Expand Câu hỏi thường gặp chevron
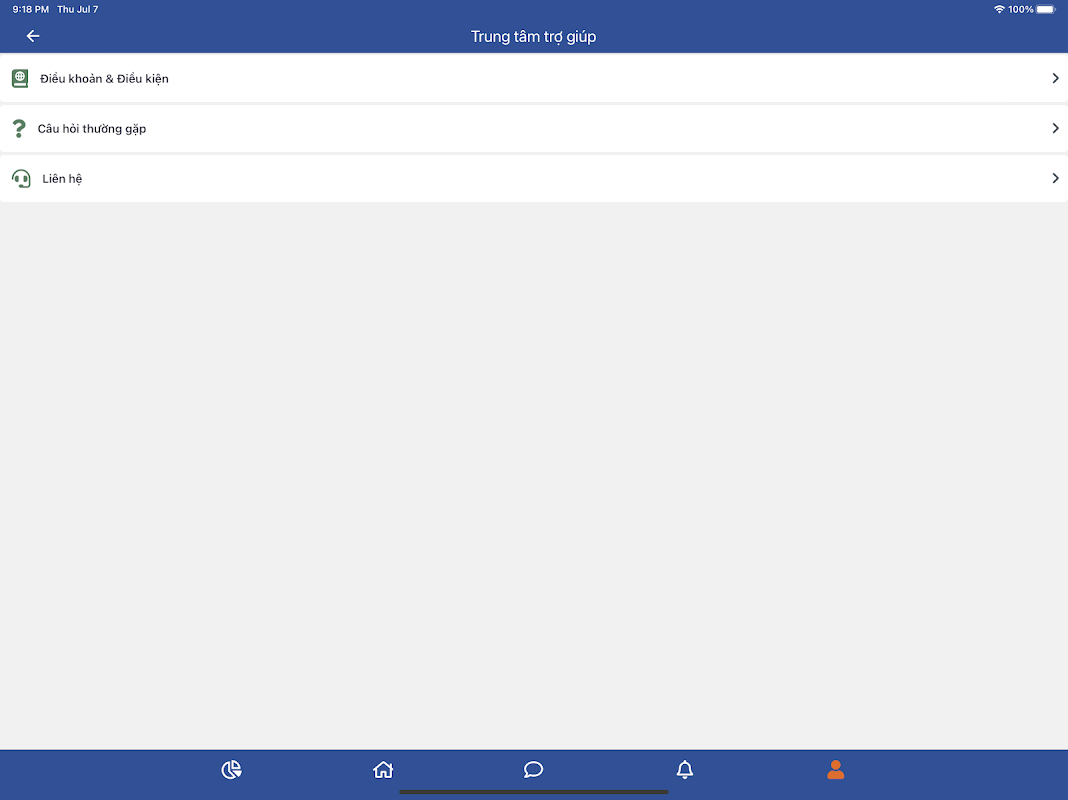The image size is (1068, 800). [1055, 128]
